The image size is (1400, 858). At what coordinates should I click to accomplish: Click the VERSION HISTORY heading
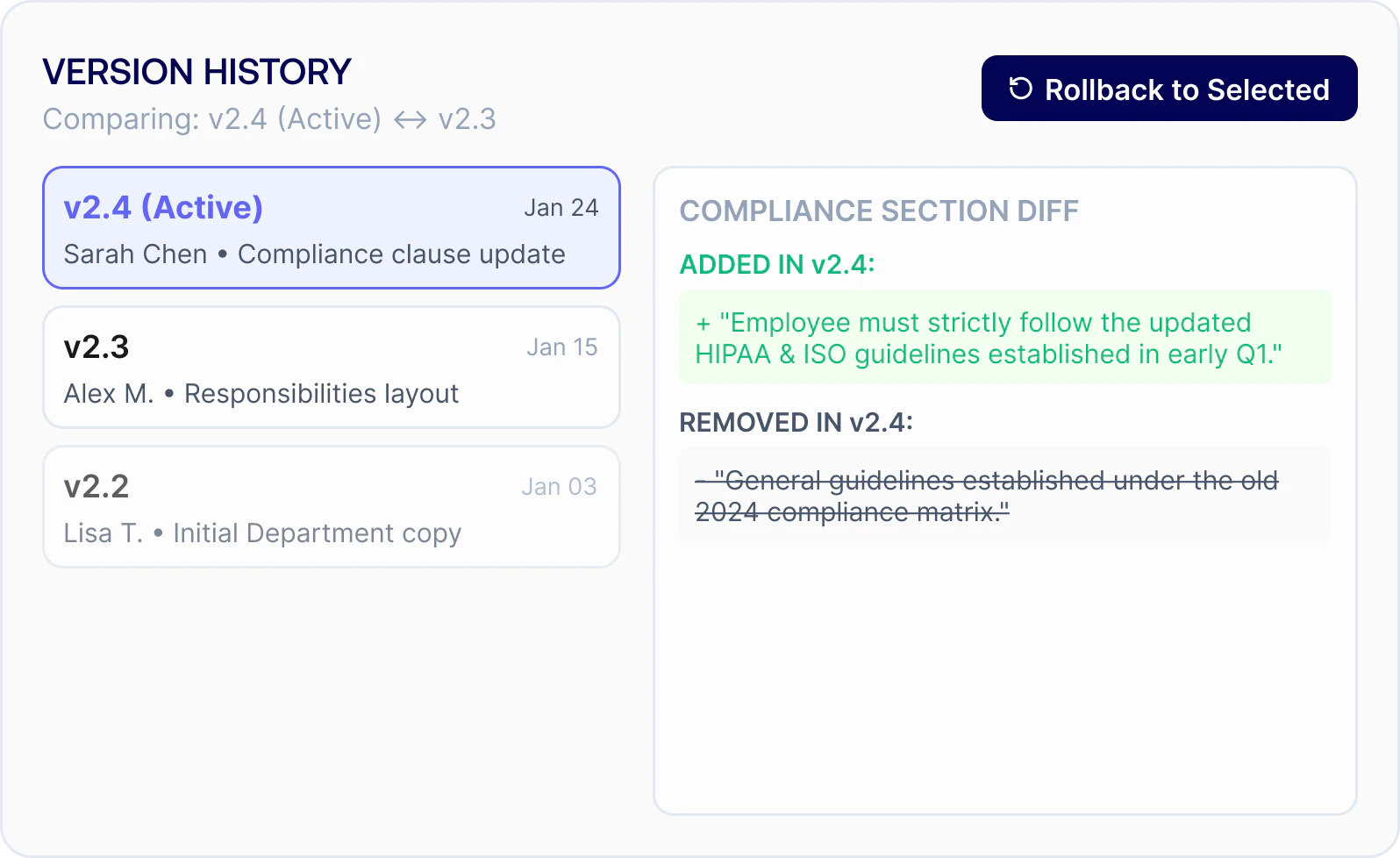coord(196,72)
